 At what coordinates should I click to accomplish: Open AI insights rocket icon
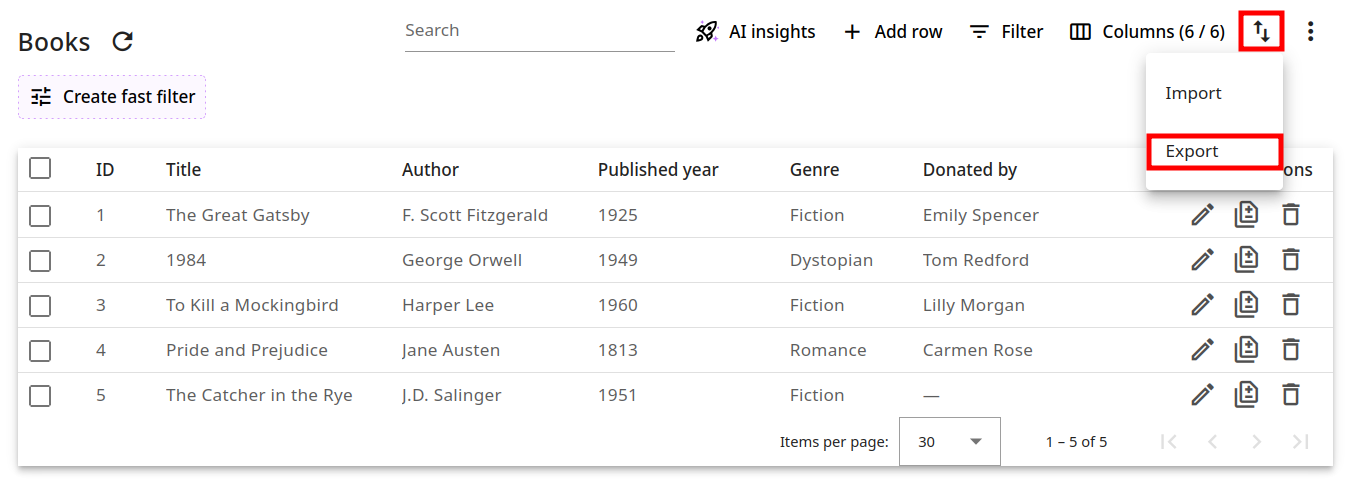[x=707, y=32]
